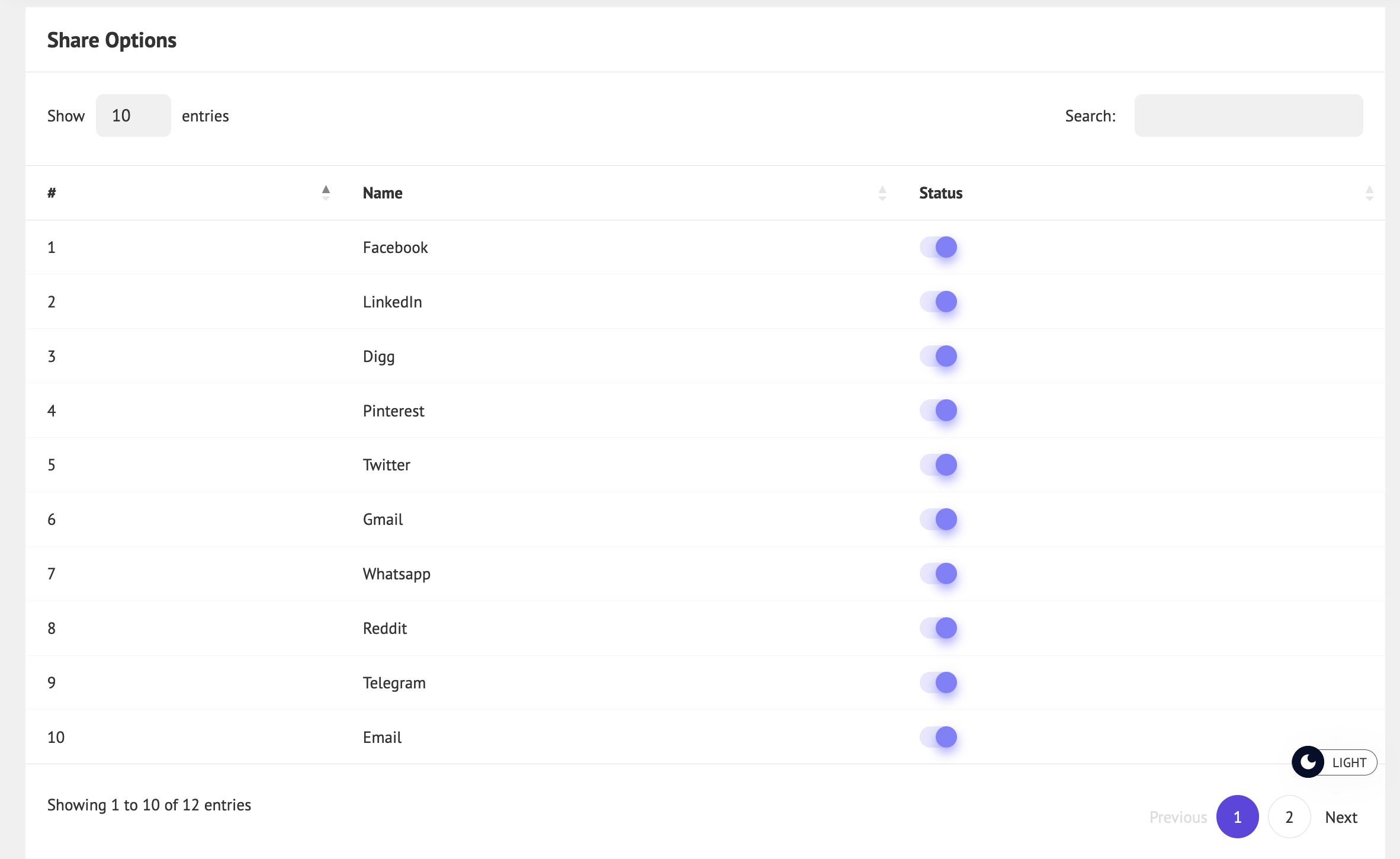This screenshot has height=859, width=1400.
Task: Turn off the LinkedIn toggle
Action: [939, 302]
